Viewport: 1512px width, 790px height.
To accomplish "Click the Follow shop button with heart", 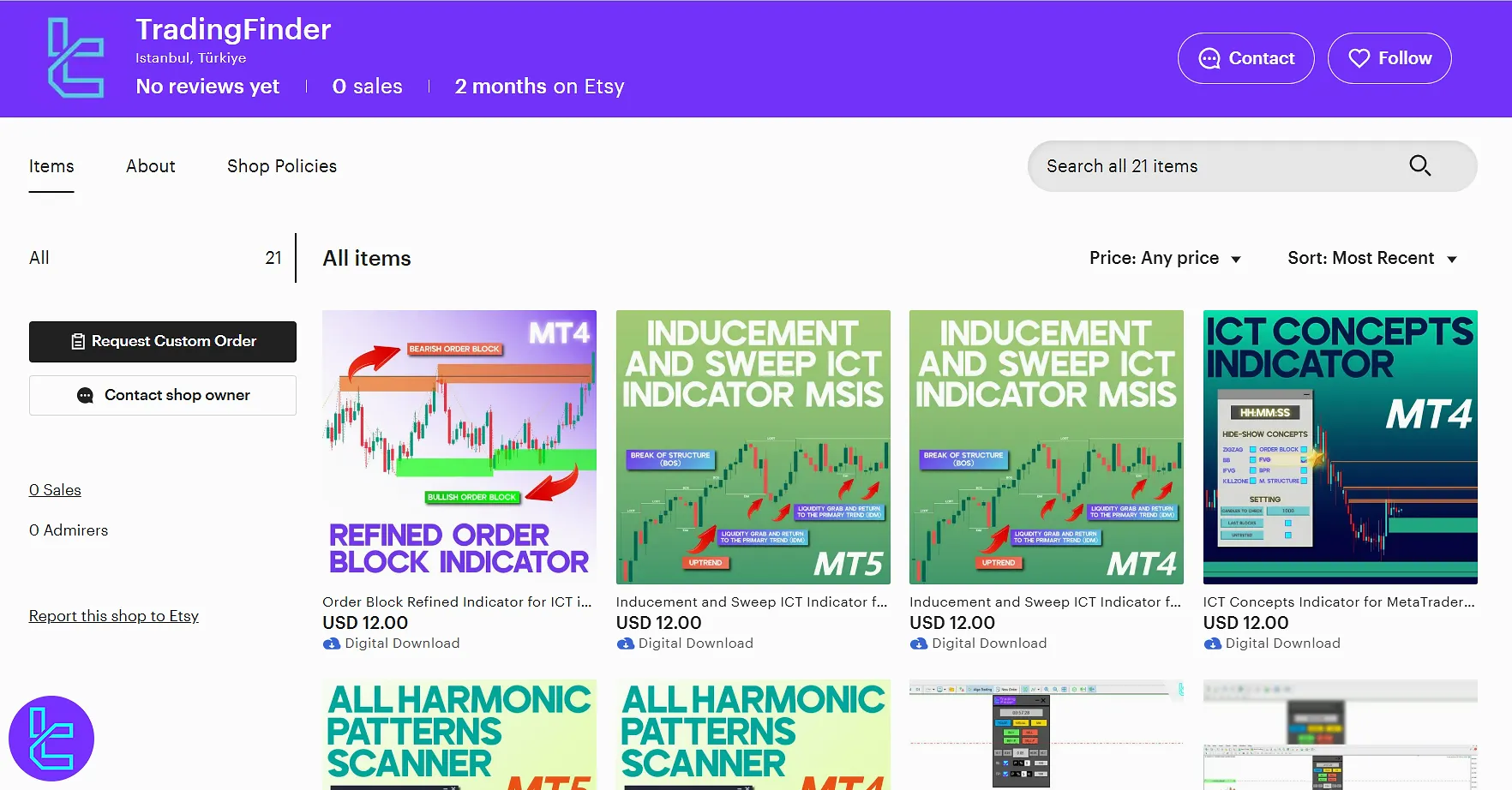I will click(1389, 58).
